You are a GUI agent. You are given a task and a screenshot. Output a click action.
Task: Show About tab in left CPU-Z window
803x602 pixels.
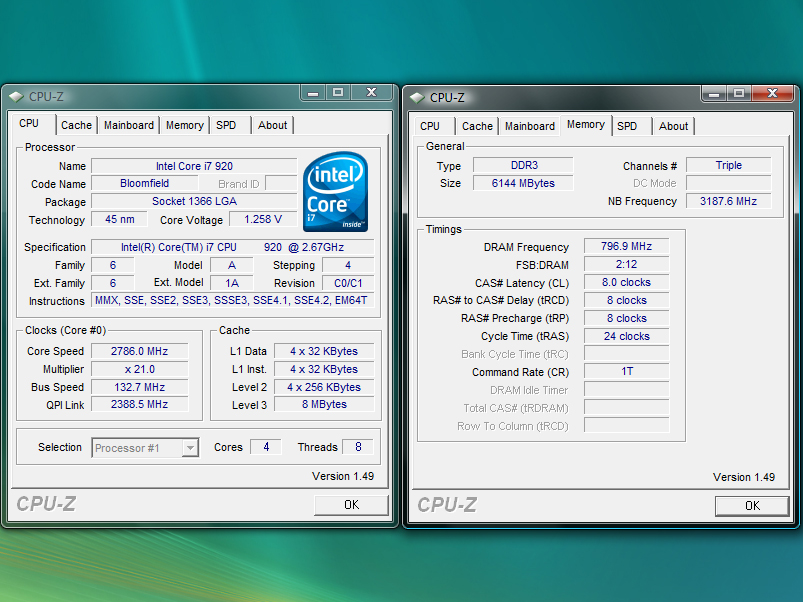point(272,125)
